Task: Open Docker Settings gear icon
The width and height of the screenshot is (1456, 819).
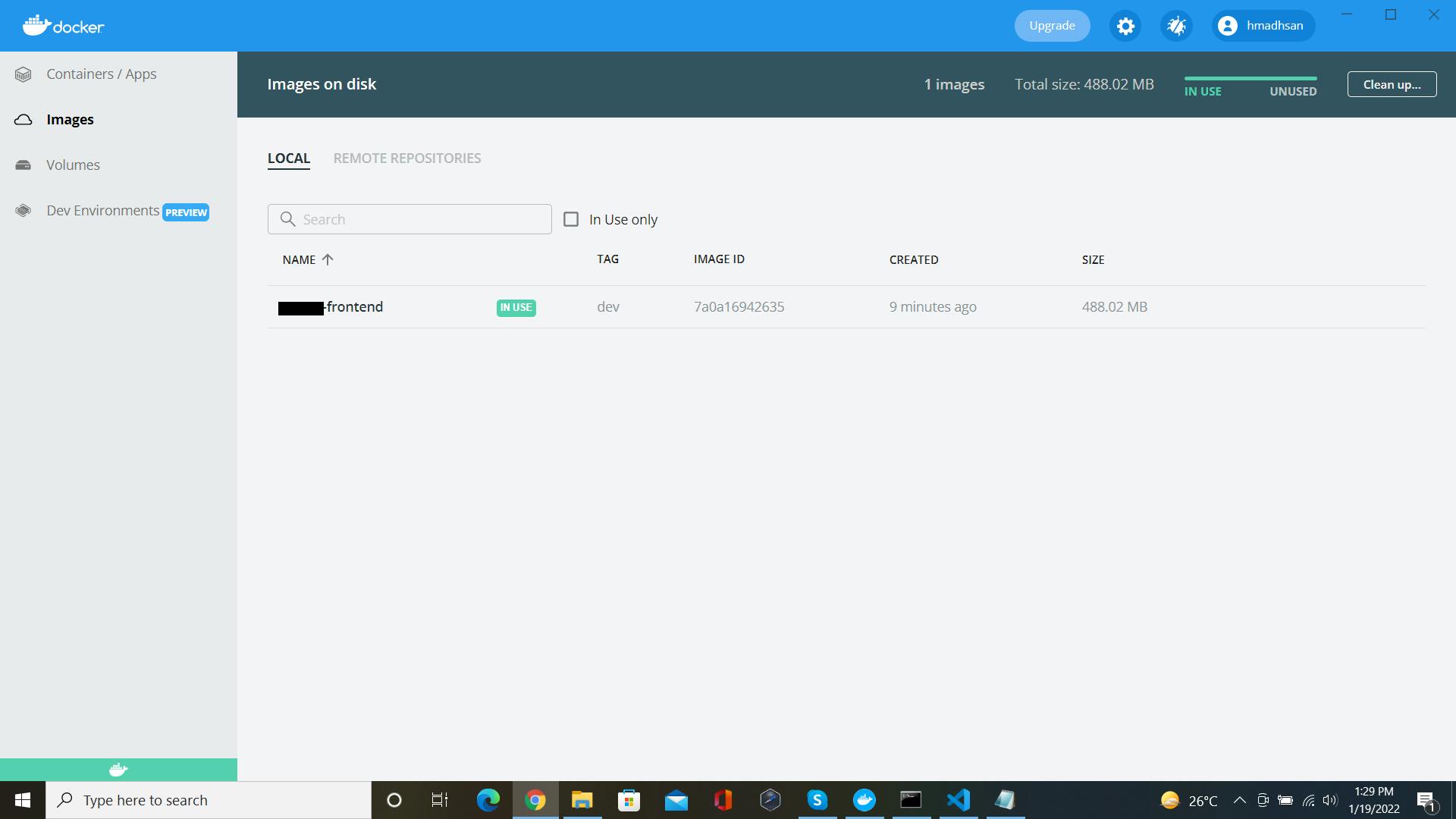Action: (x=1125, y=25)
